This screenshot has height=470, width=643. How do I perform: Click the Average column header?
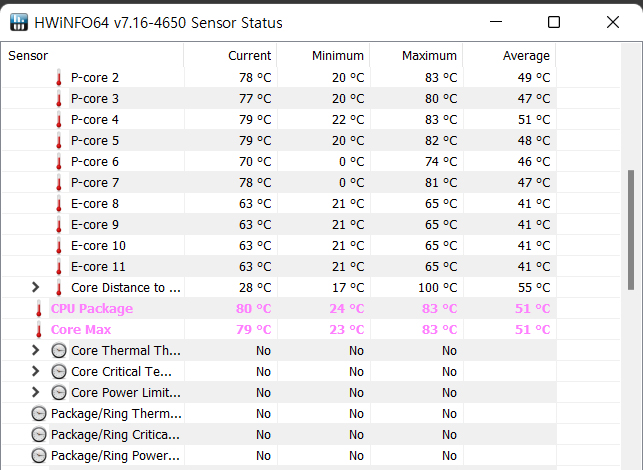point(526,56)
